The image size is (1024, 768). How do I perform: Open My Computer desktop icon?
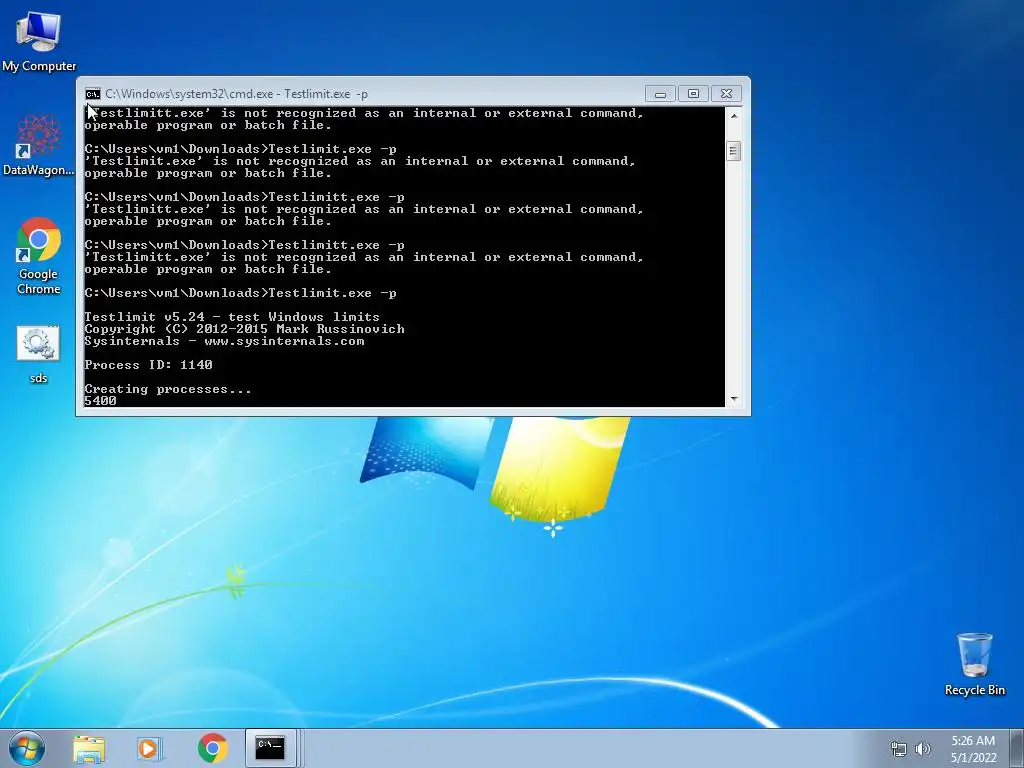(x=39, y=42)
